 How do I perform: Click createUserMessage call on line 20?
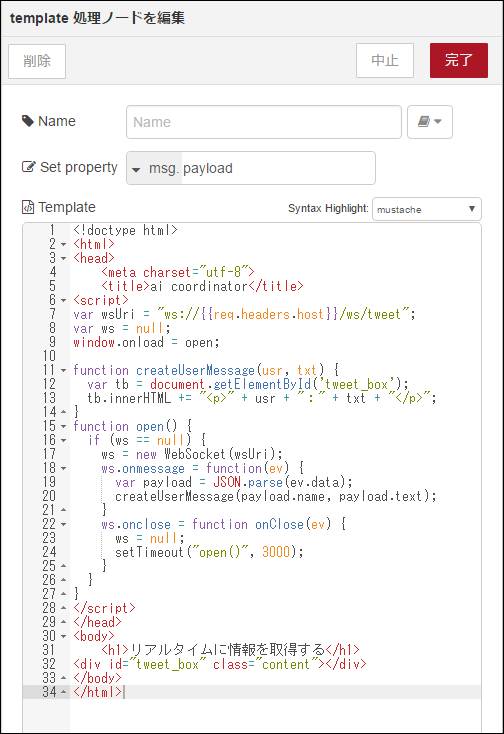point(276,496)
